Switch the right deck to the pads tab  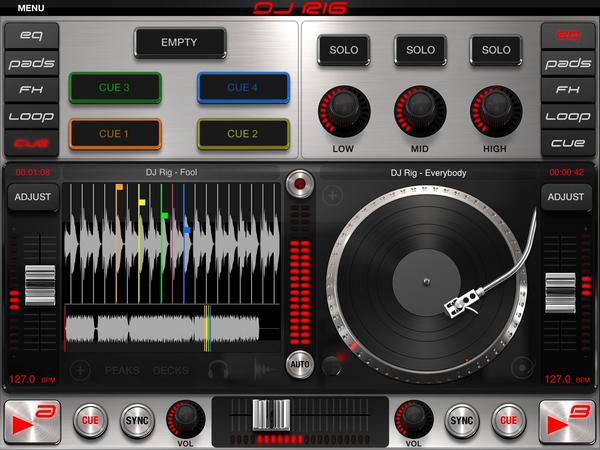(568, 63)
